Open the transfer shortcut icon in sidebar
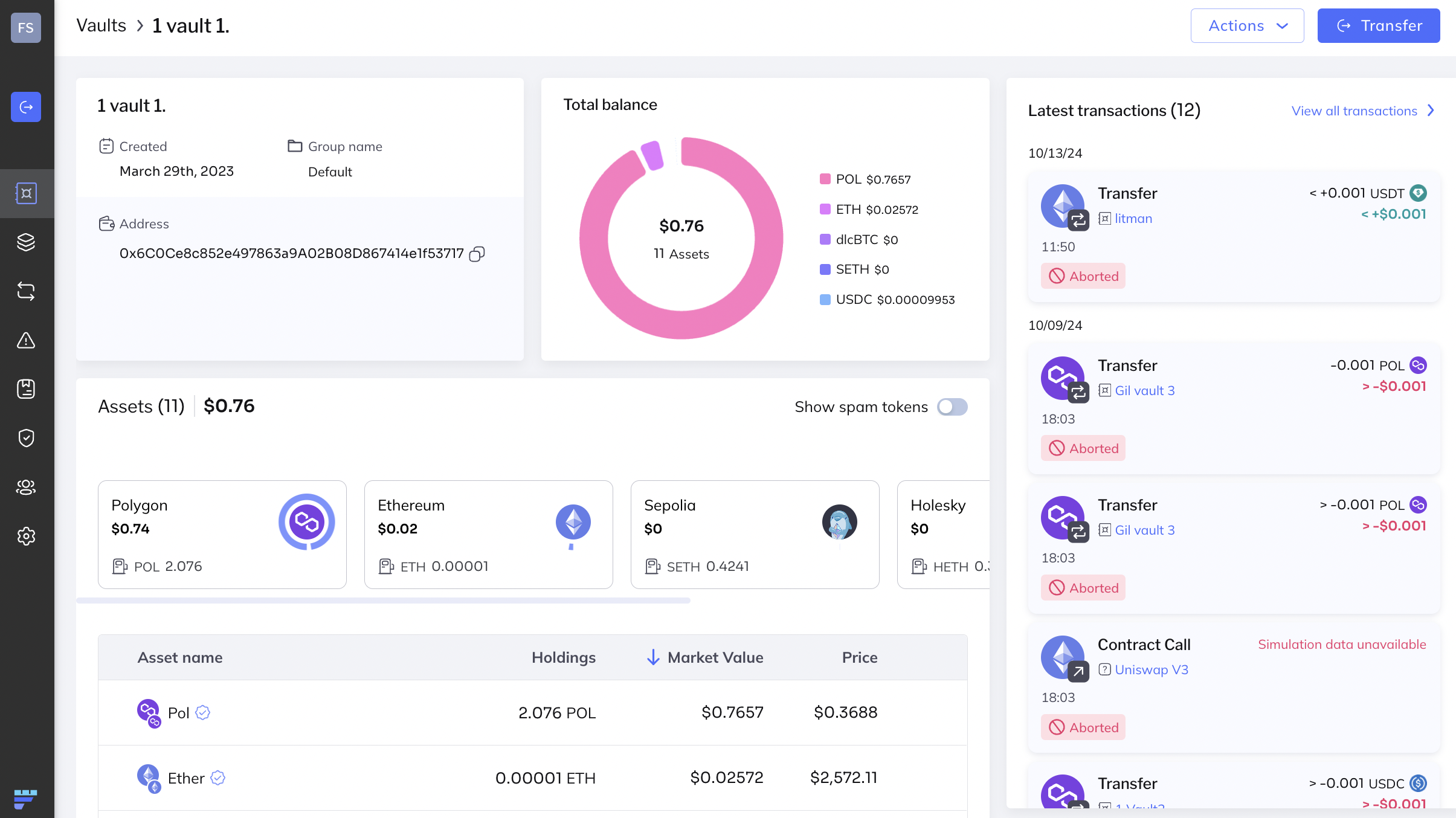 [26, 107]
